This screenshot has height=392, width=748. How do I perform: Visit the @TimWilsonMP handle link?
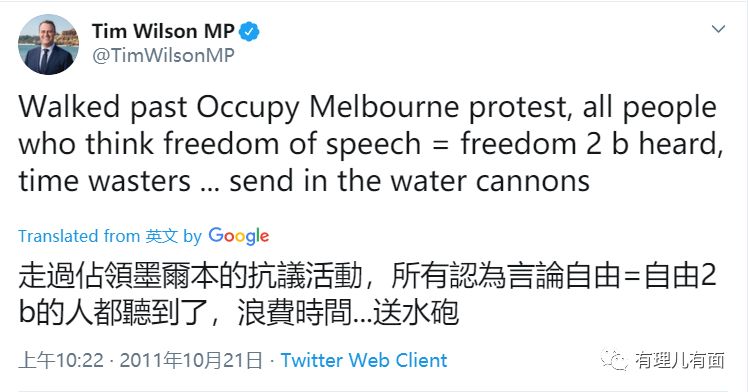click(163, 56)
